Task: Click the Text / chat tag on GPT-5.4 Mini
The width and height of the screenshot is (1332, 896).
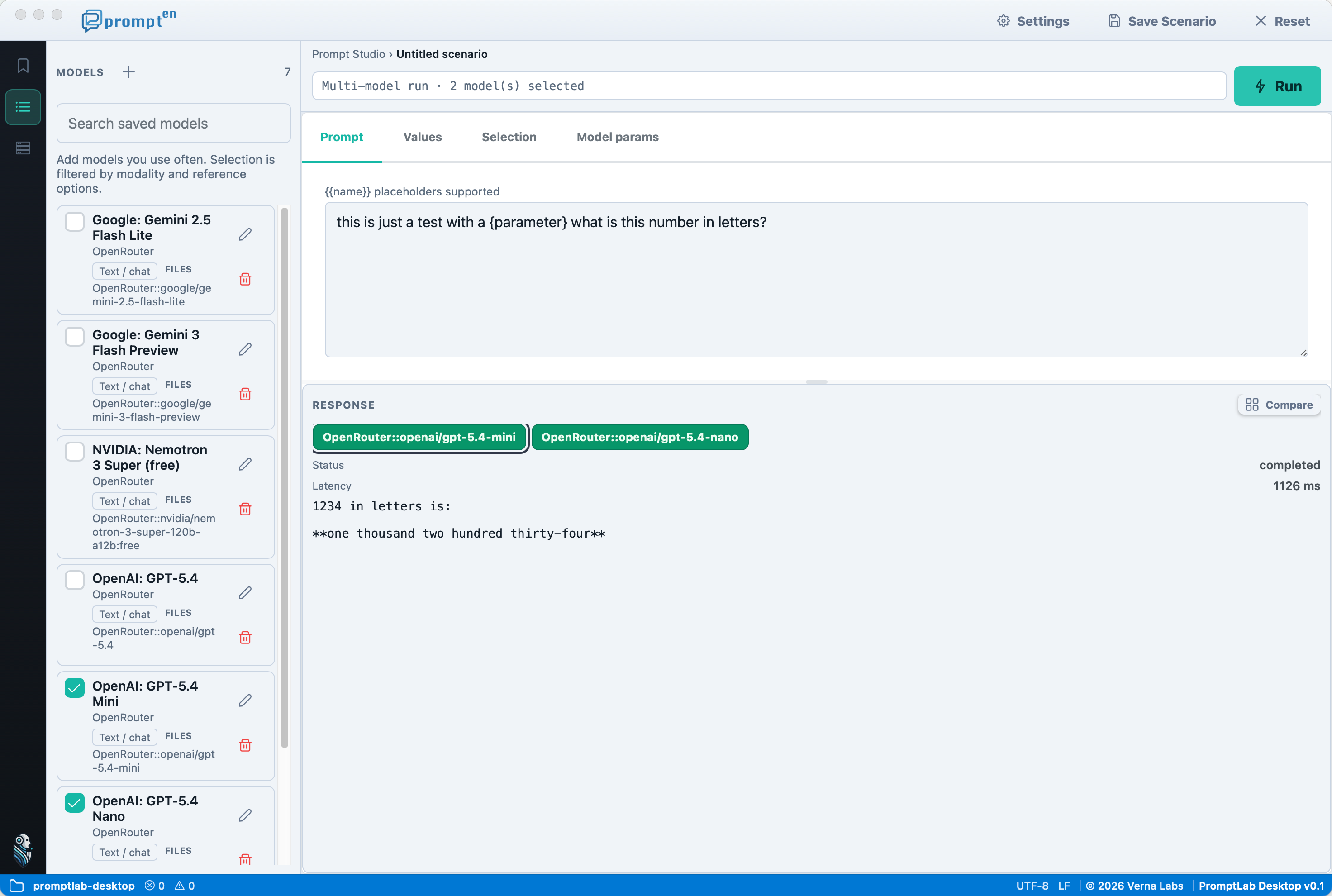Action: tap(124, 737)
